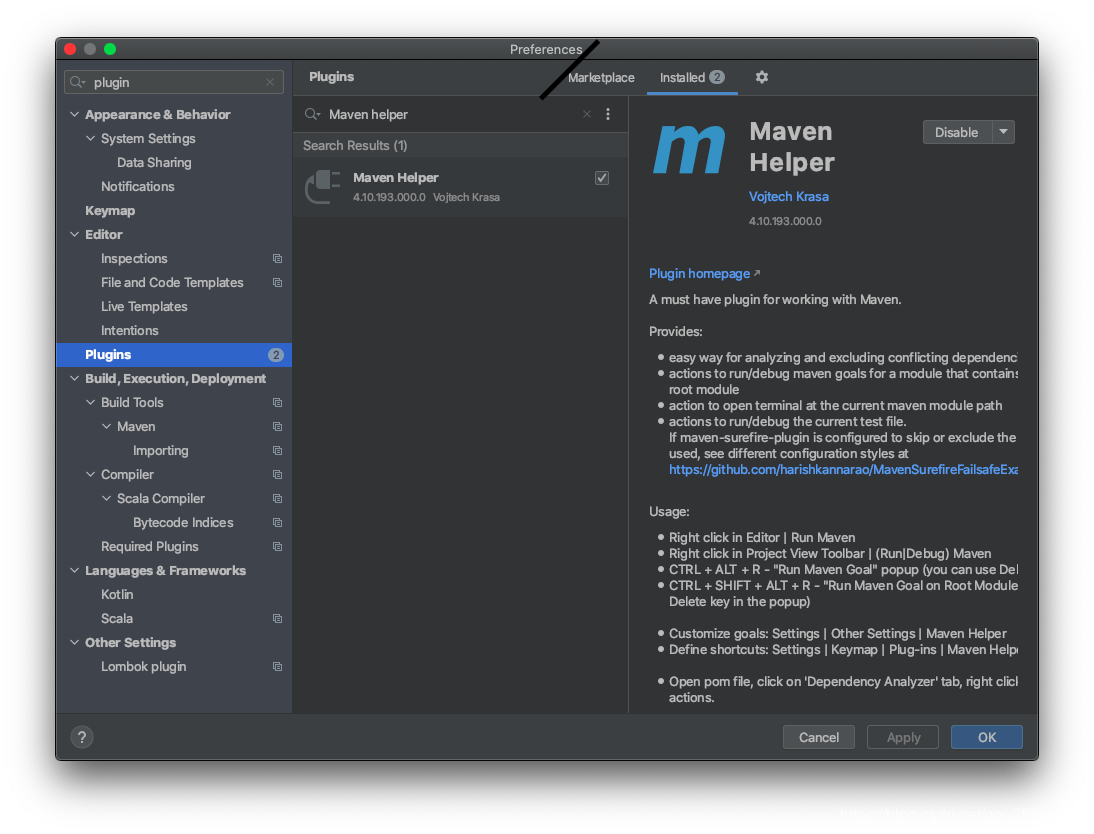Clear the Maven helper plugin search
The width and height of the screenshot is (1094, 834).
(x=587, y=114)
